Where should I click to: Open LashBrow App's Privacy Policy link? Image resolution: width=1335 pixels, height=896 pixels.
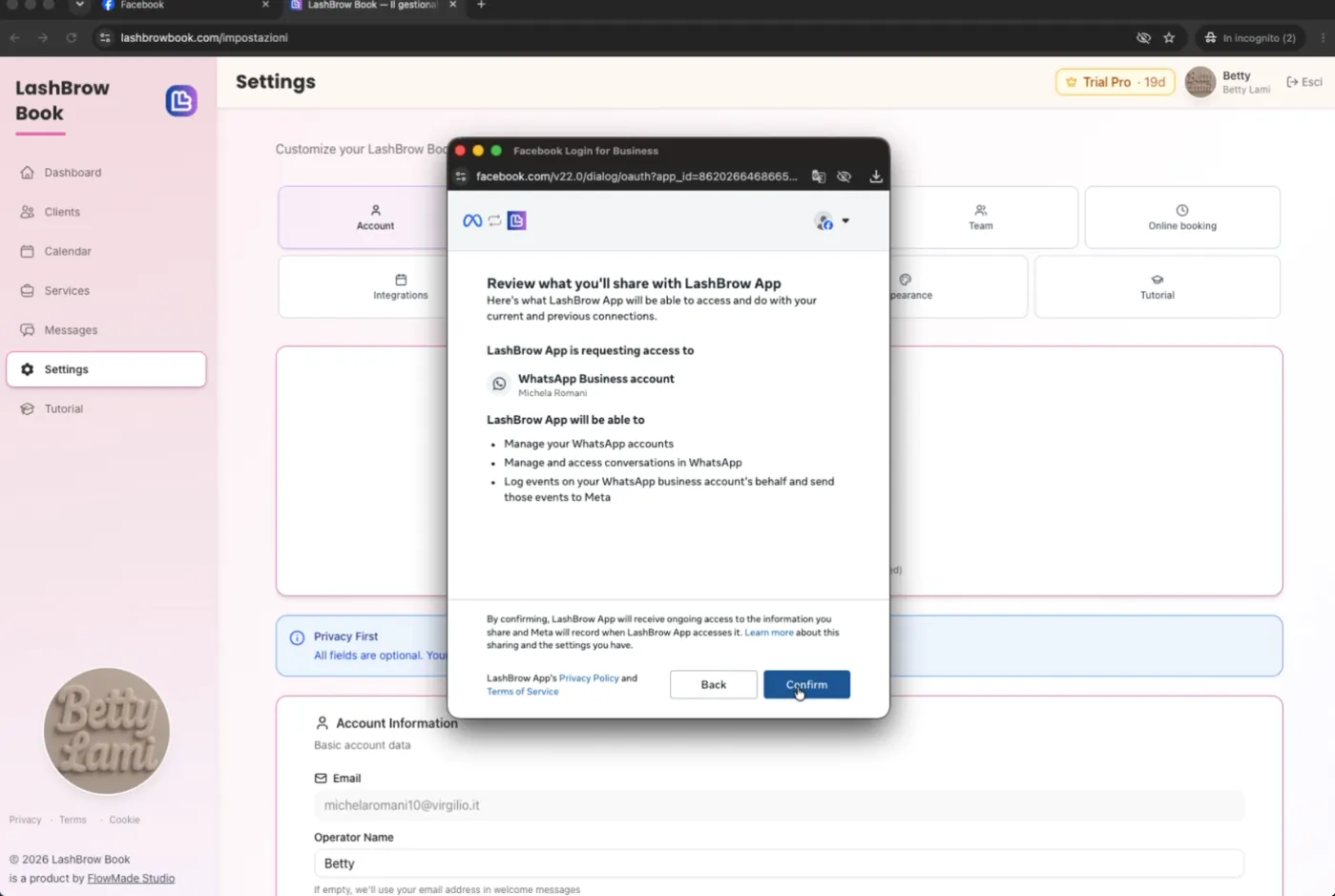589,677
